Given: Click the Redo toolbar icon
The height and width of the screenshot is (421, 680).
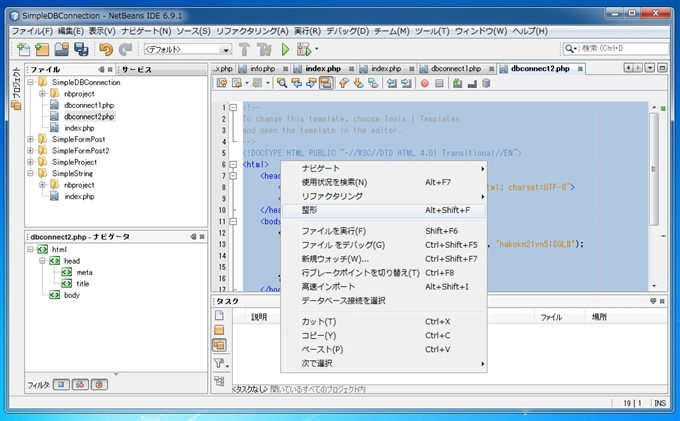Looking at the screenshot, I should [125, 49].
